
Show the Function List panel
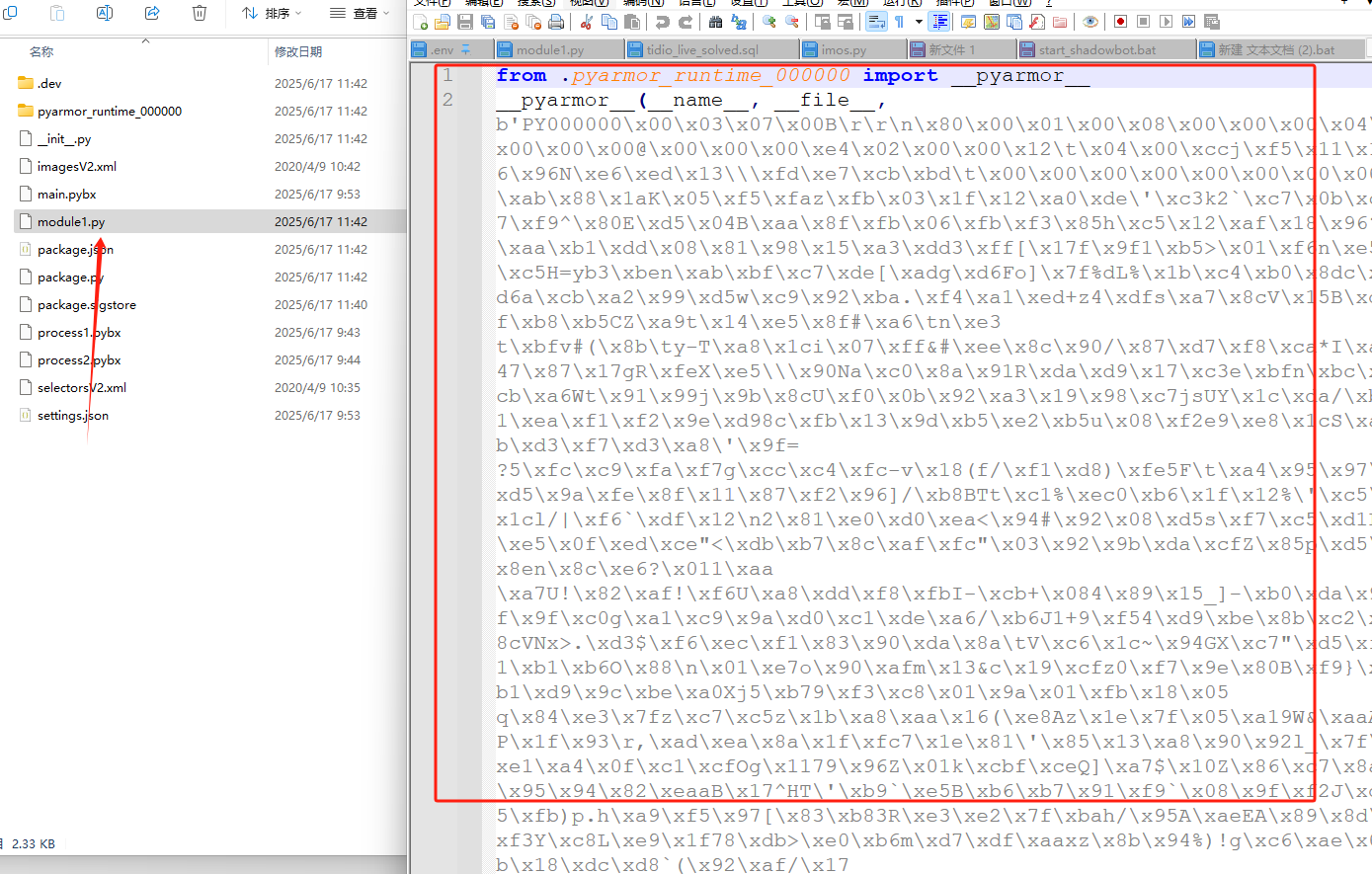[1037, 22]
